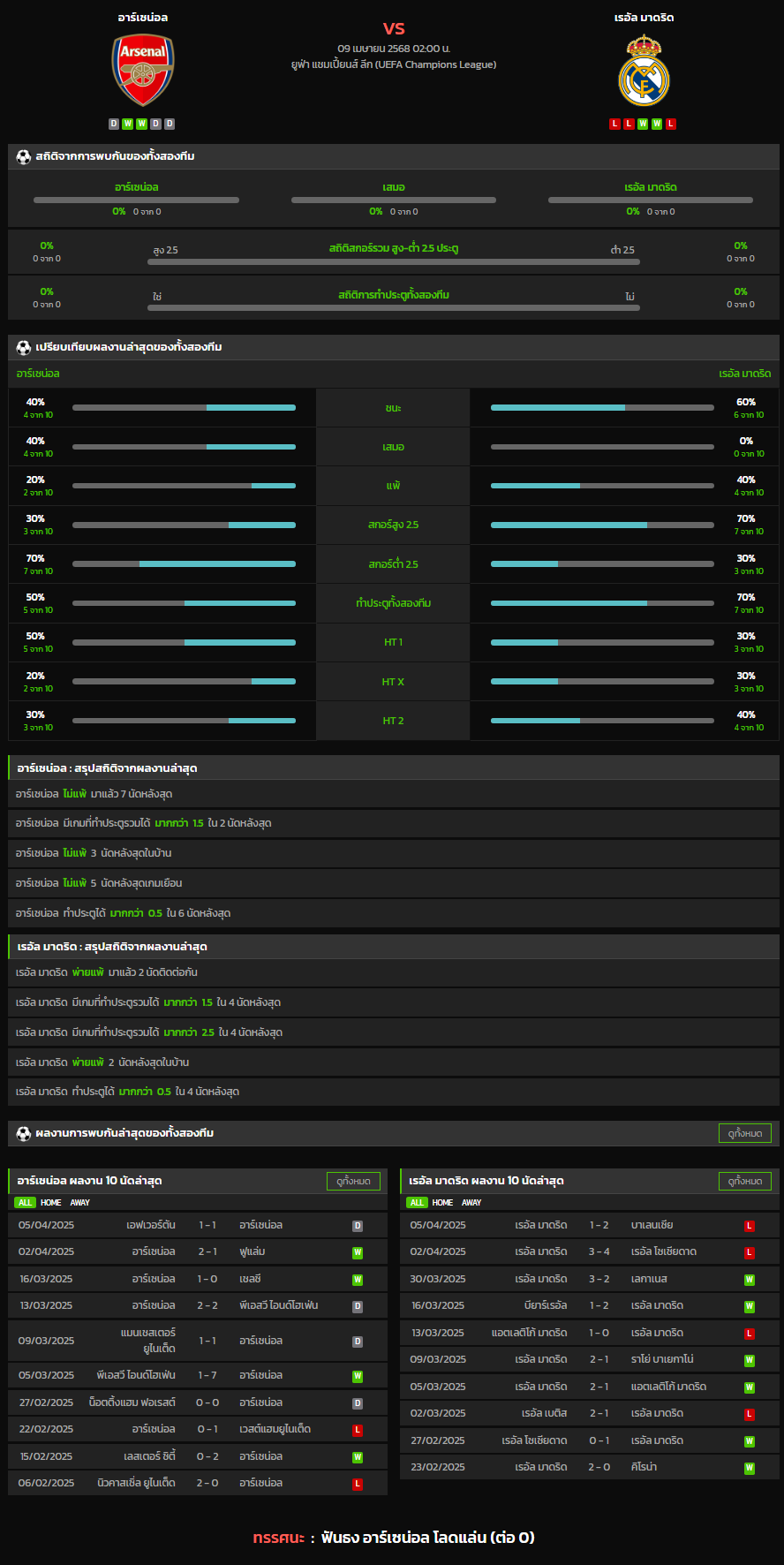This screenshot has width=784, height=1565.
Task: Click the W badge on Arsenal 1-0 Chelsea row
Action: (358, 1280)
